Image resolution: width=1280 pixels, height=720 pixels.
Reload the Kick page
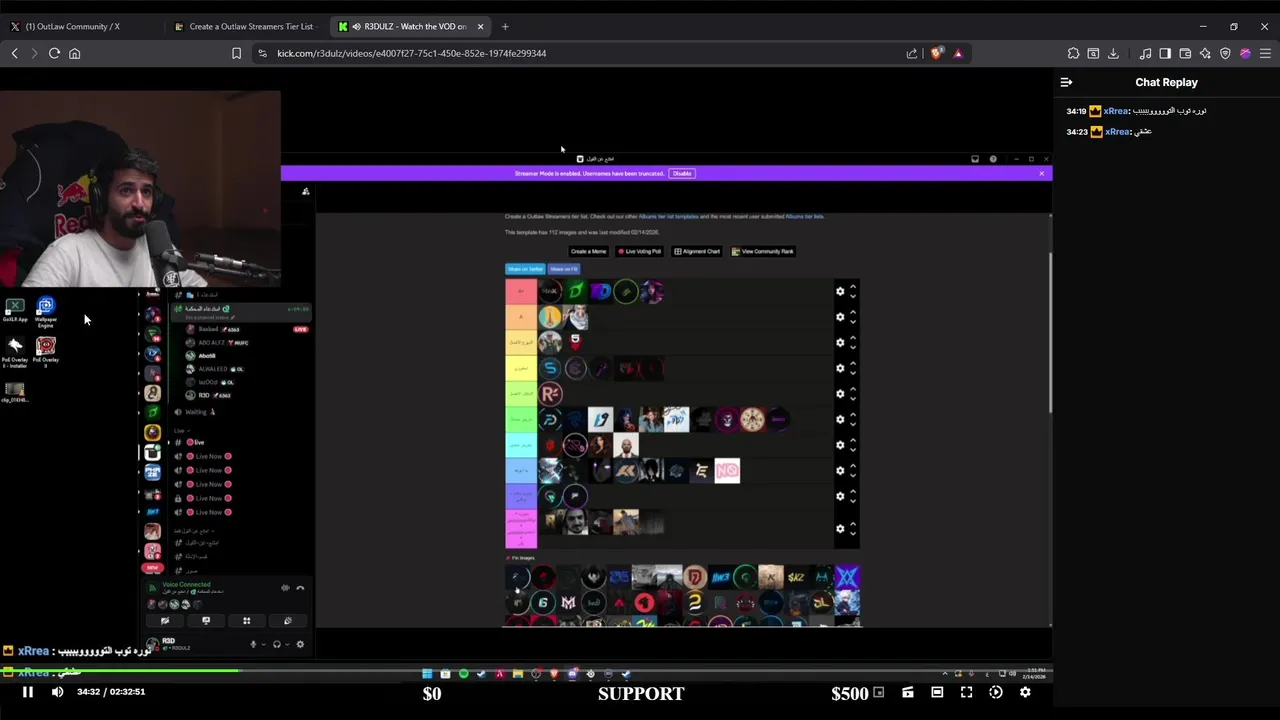coord(54,54)
